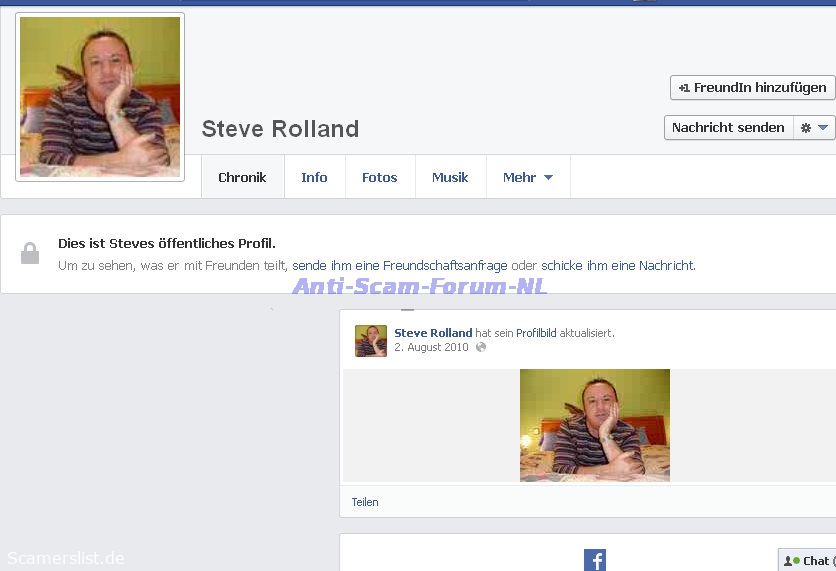Follow the 'sende ihm eine Freundschaftsanfrage' link
The image size is (836, 571).
click(x=399, y=266)
